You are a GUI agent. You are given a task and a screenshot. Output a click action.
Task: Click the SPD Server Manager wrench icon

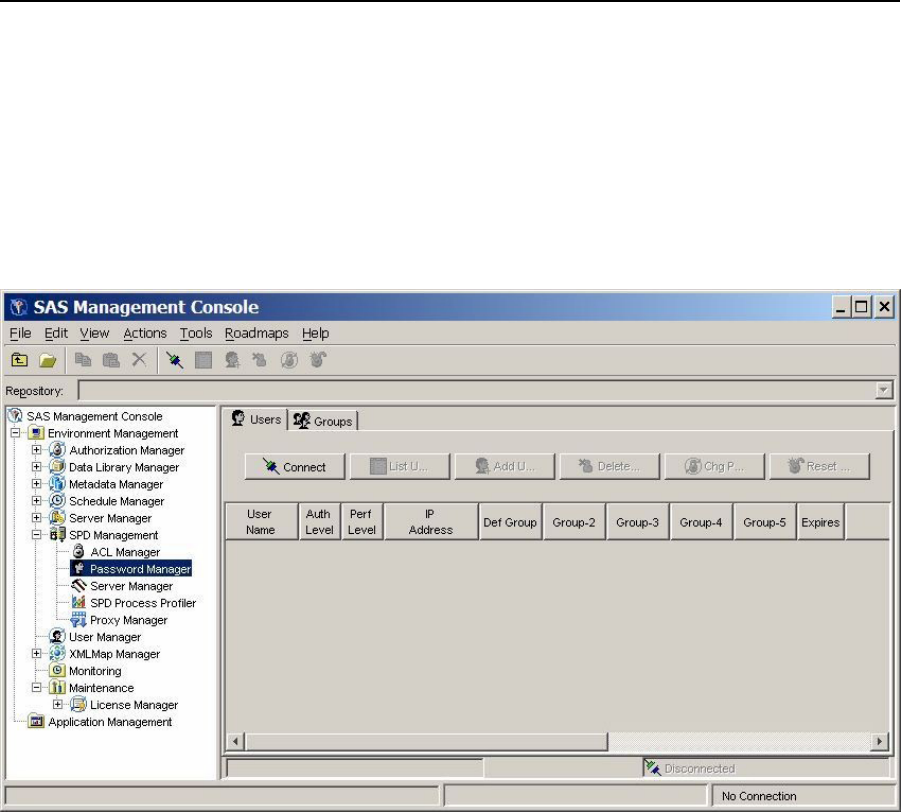[x=79, y=586]
